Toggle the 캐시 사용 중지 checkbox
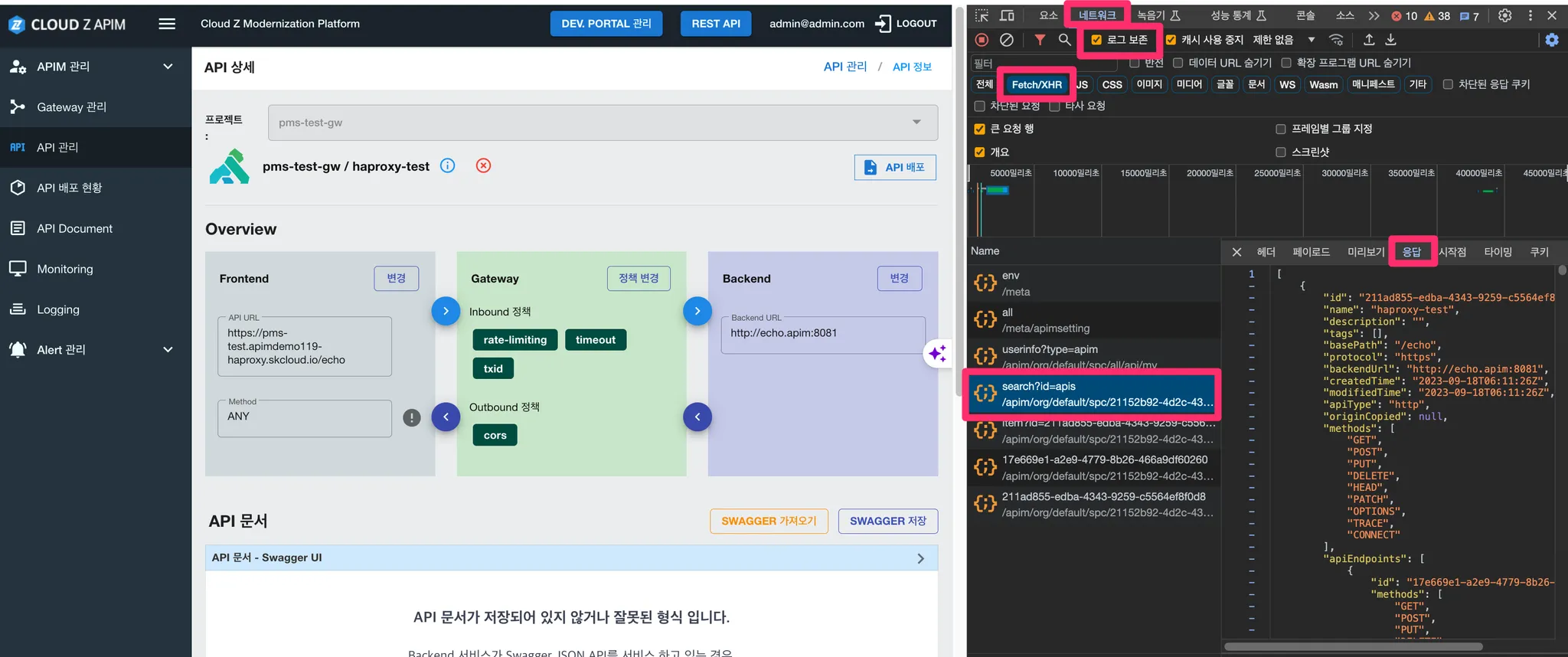Image resolution: width=1568 pixels, height=657 pixels. pos(1171,40)
